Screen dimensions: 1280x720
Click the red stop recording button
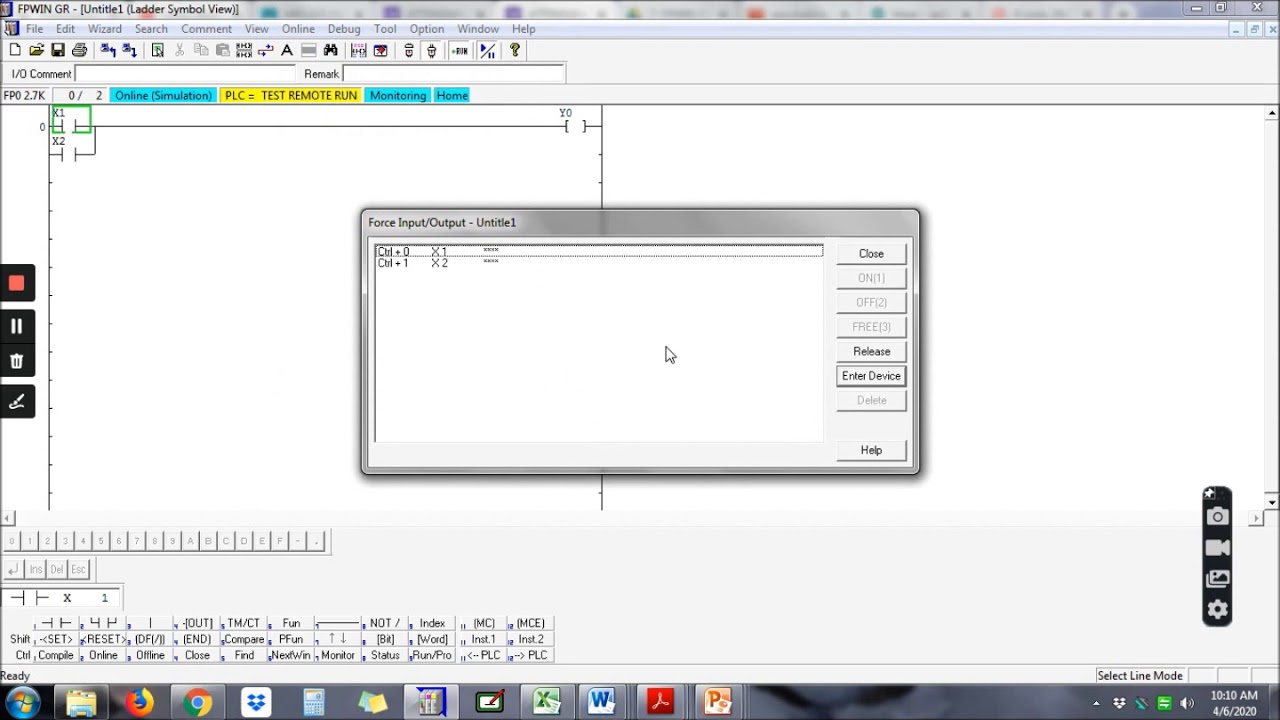(17, 283)
